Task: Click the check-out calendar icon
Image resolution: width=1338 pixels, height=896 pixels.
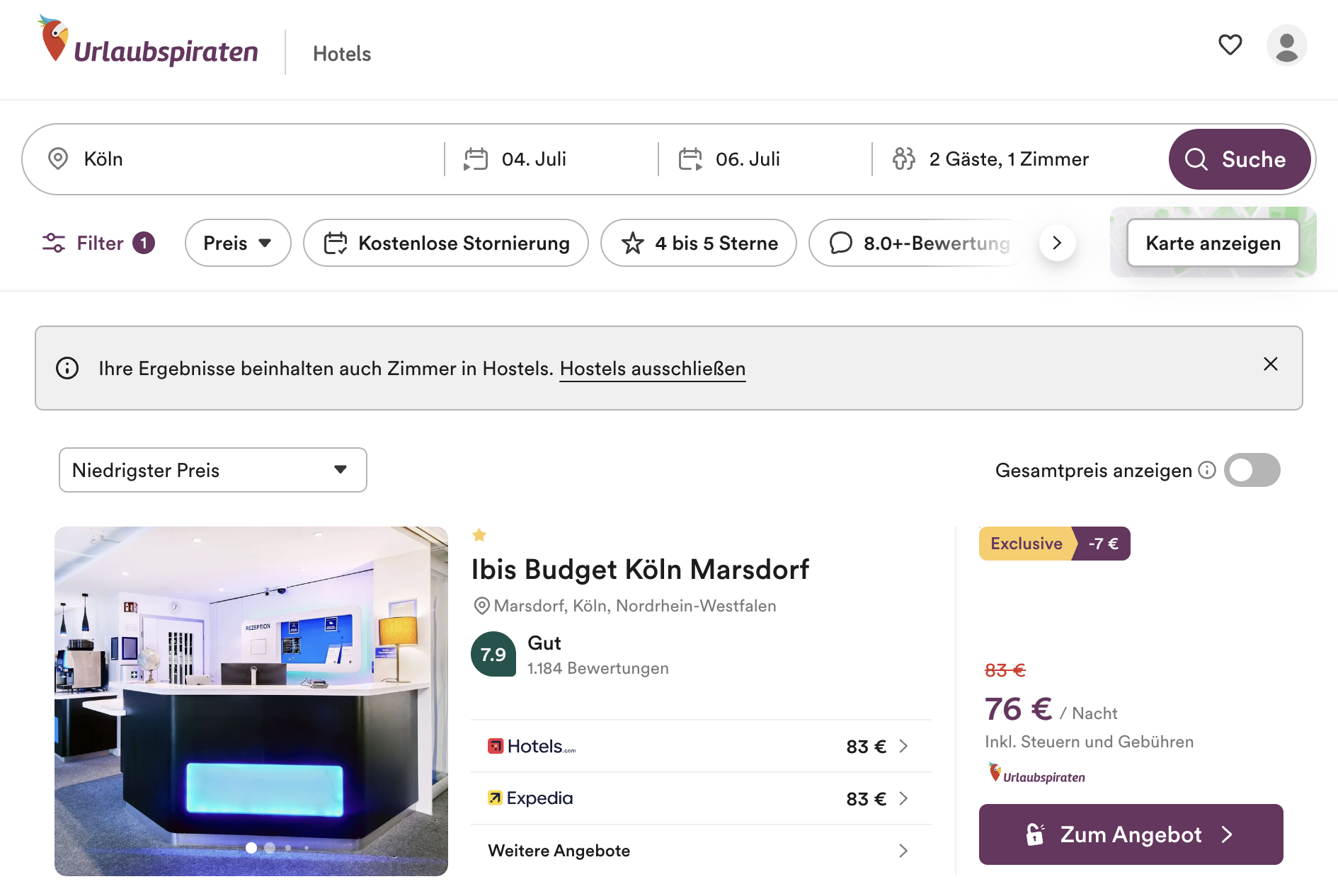Action: click(x=690, y=159)
